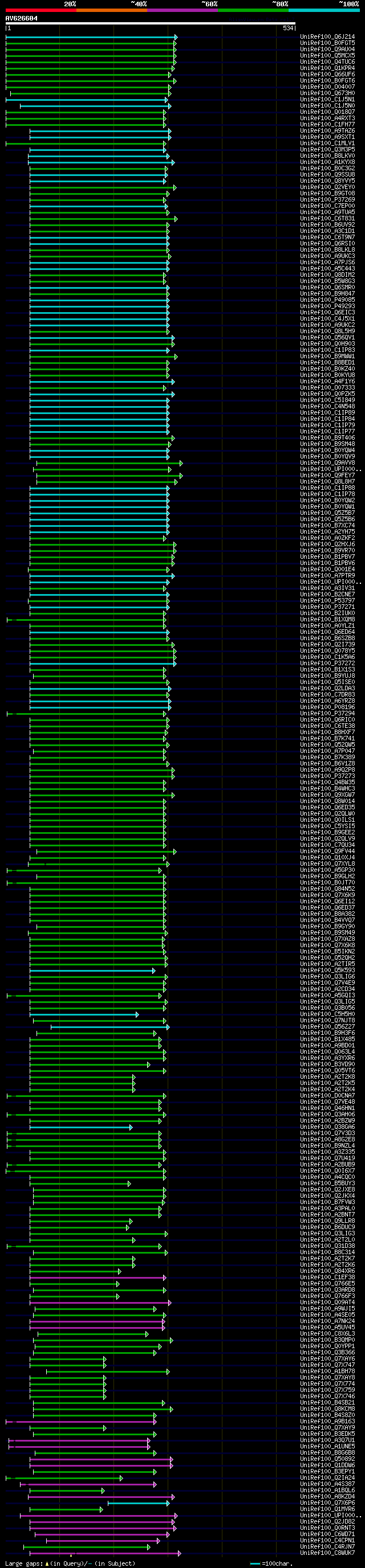
Task: Click label UniRef100_A3Q7U1
Action: [x=327, y=1441]
